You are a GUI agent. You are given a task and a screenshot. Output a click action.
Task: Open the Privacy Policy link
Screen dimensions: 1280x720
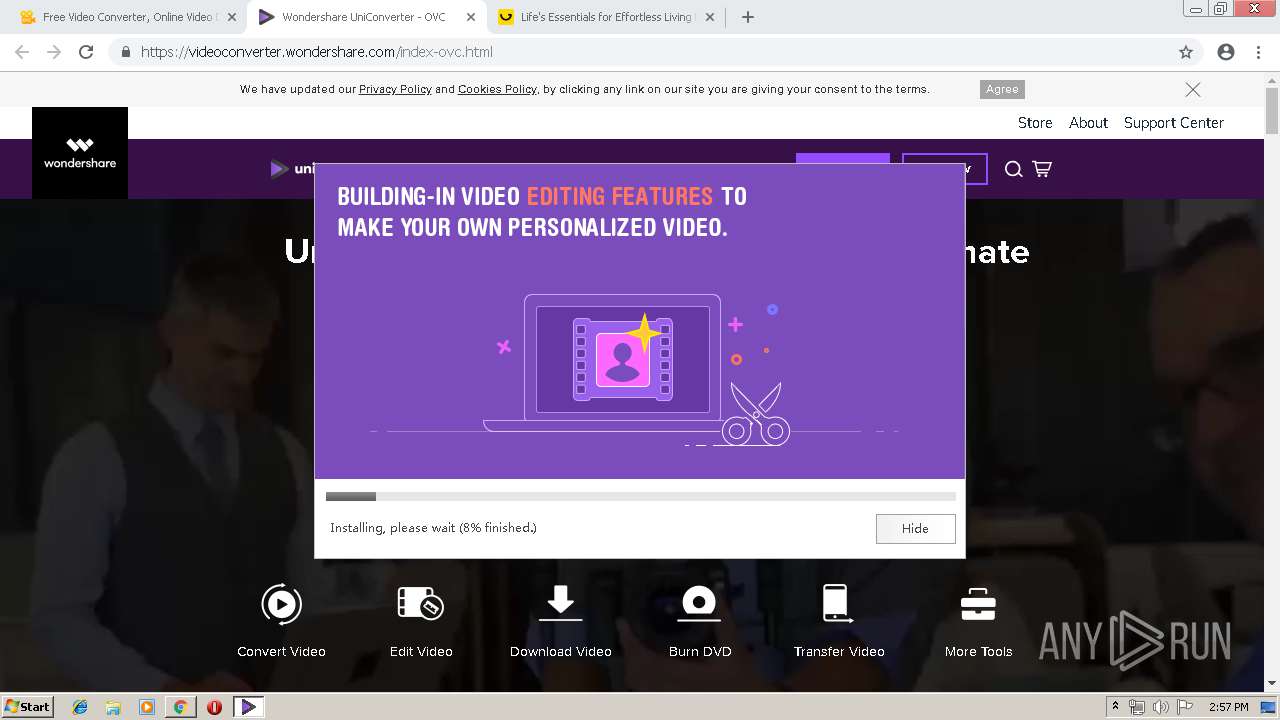pyautogui.click(x=395, y=89)
